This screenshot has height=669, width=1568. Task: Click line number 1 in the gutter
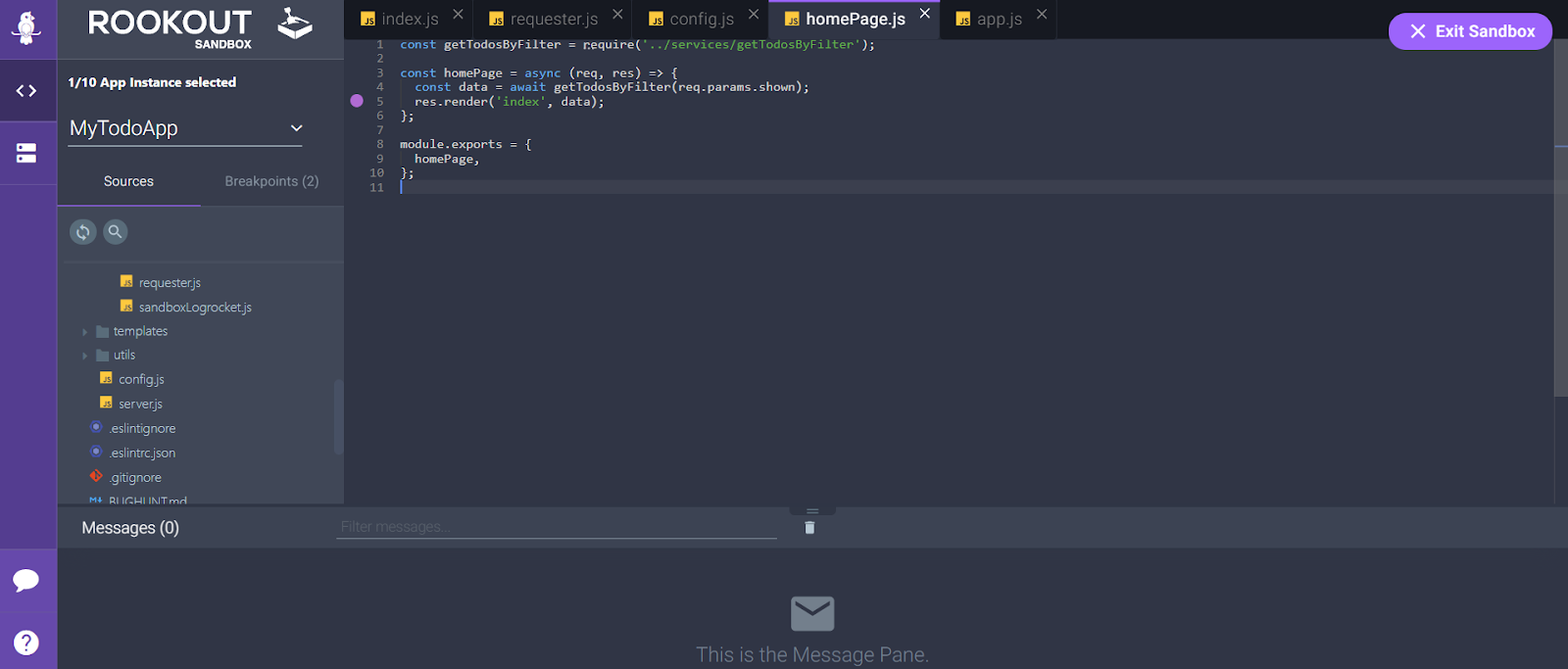(380, 45)
